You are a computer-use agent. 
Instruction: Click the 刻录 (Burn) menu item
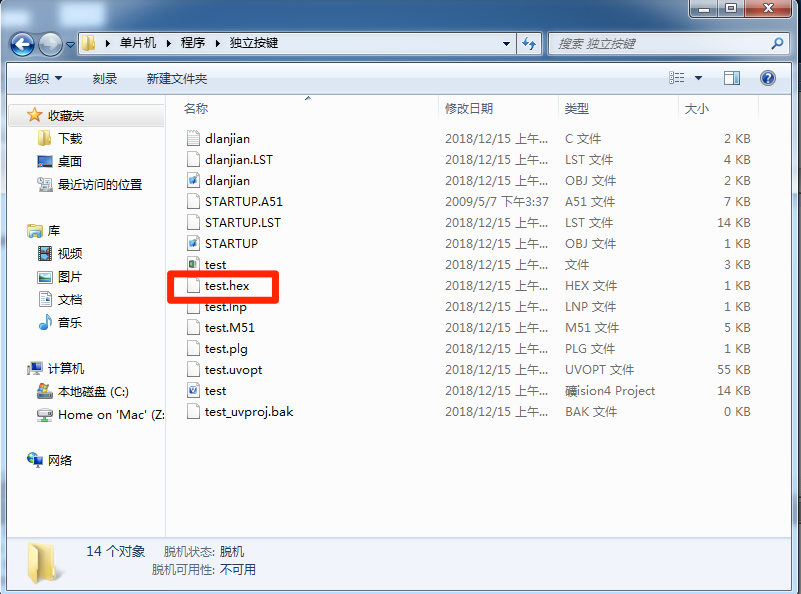[104, 77]
